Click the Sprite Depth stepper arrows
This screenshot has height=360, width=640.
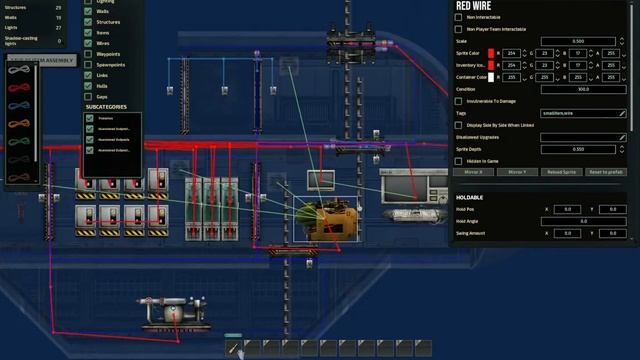(622, 149)
